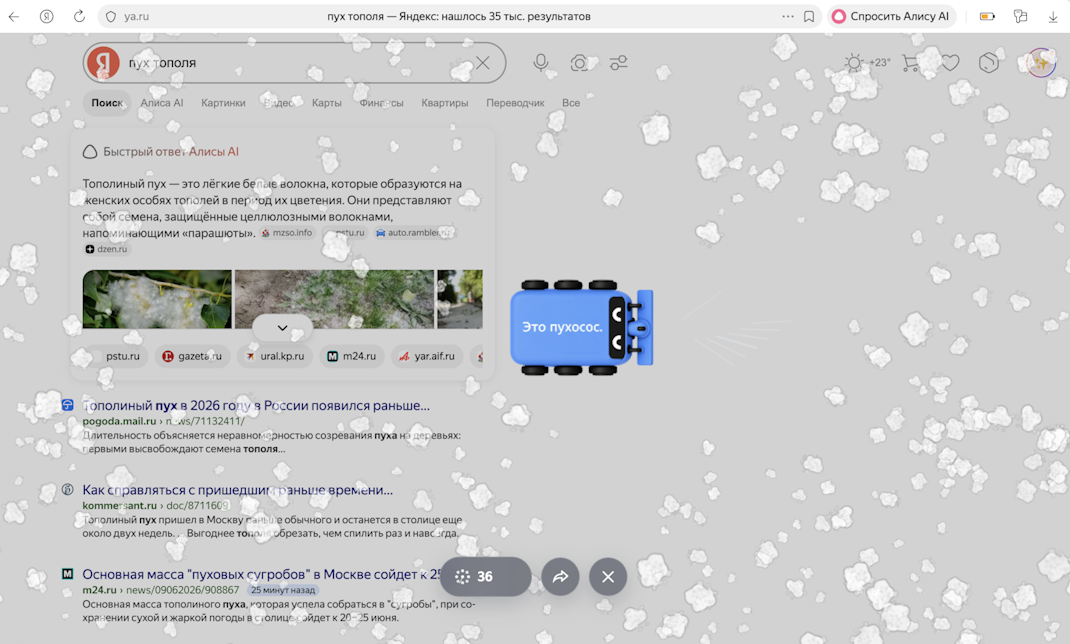Image resolution: width=1070 pixels, height=644 pixels.
Task: Open m24.ru news result URL
Action: pos(161,590)
